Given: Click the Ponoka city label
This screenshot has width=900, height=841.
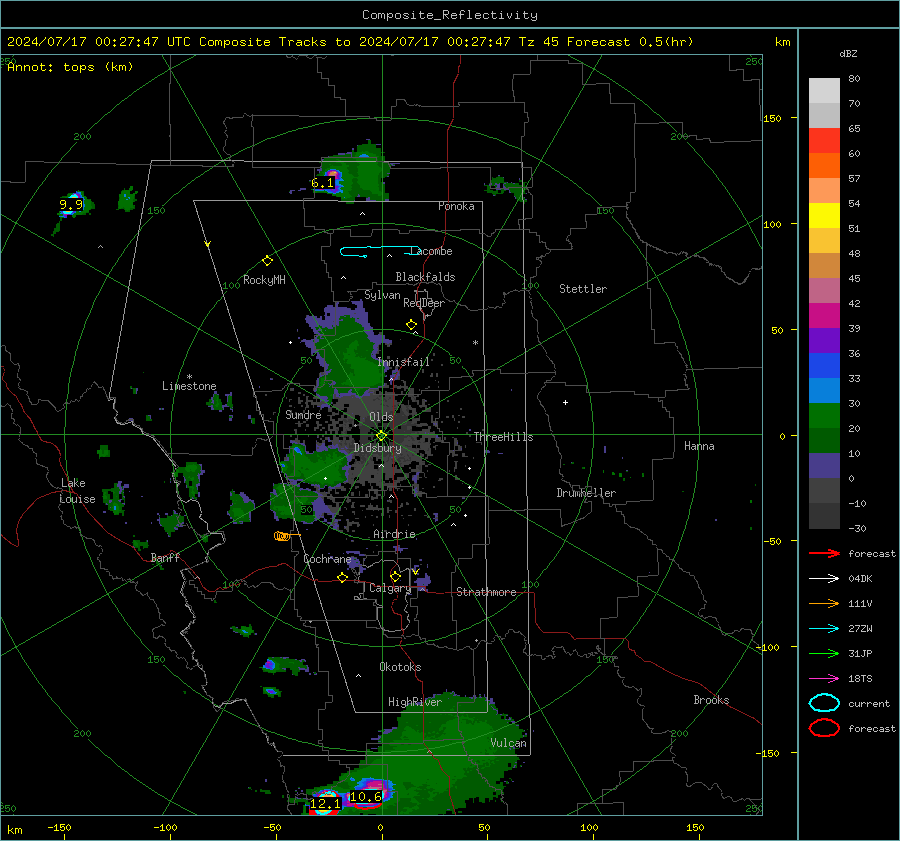Looking at the screenshot, I should click(x=456, y=206).
